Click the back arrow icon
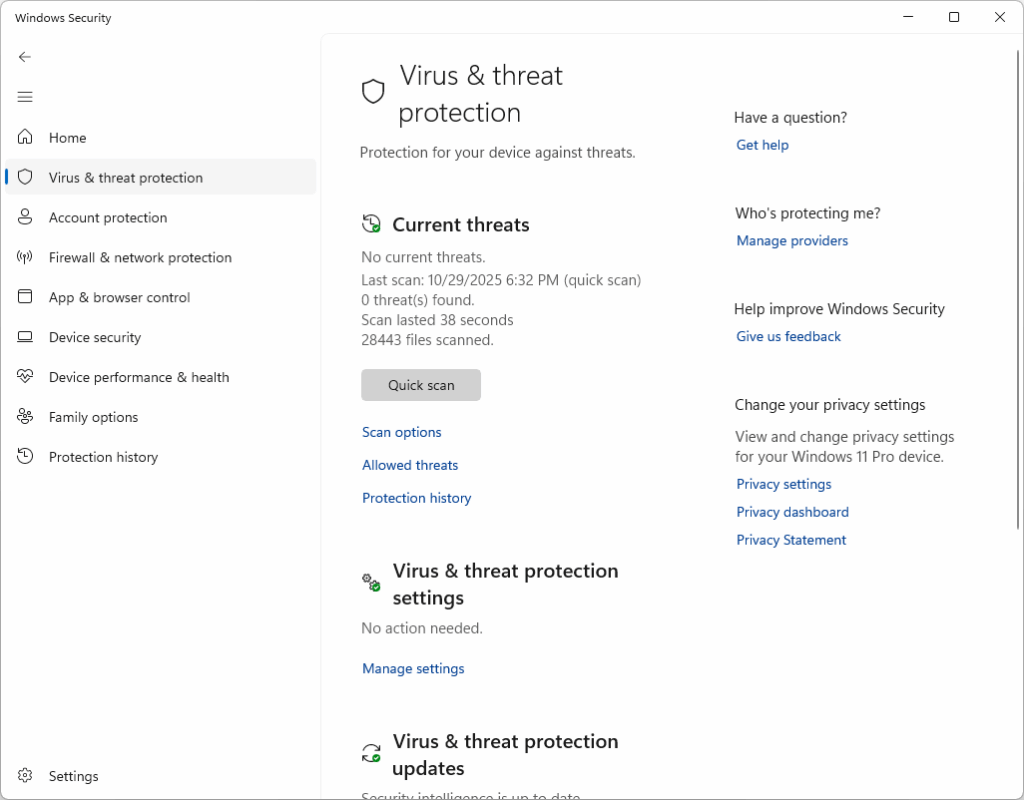The height and width of the screenshot is (800, 1024). pos(25,57)
